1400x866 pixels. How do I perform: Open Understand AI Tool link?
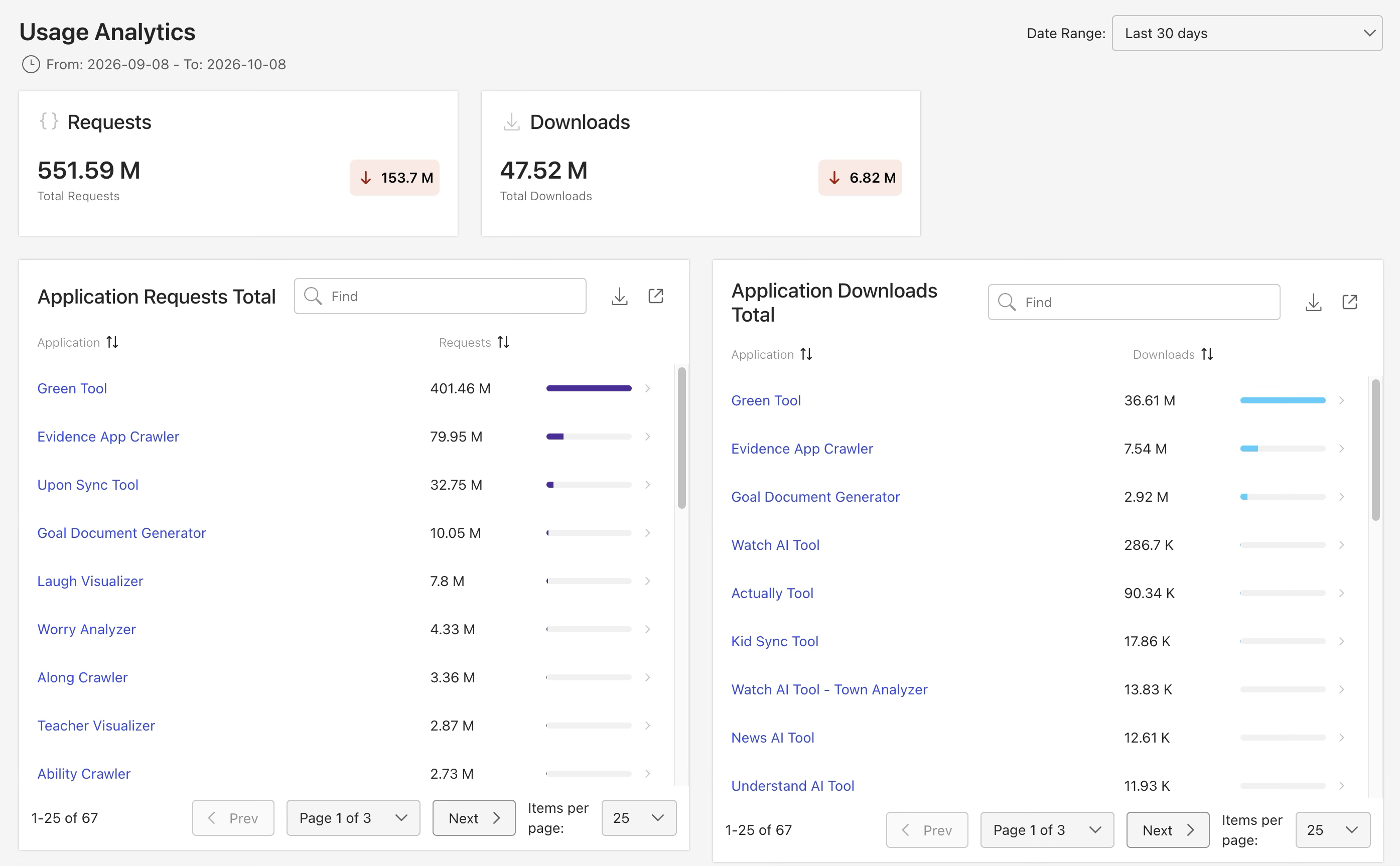click(792, 785)
